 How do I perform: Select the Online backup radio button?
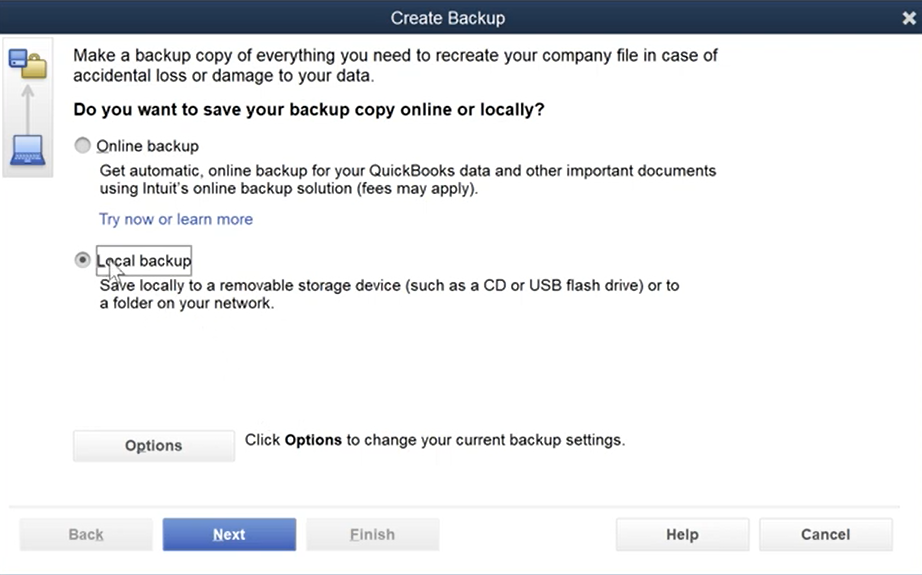(x=82, y=145)
